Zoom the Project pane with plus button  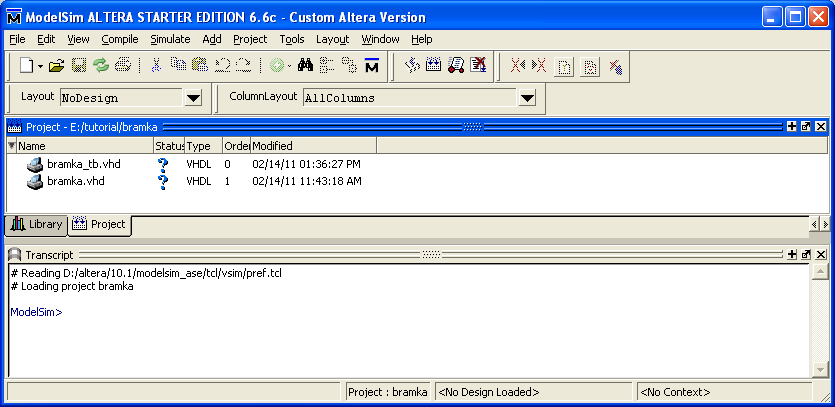[x=792, y=127]
